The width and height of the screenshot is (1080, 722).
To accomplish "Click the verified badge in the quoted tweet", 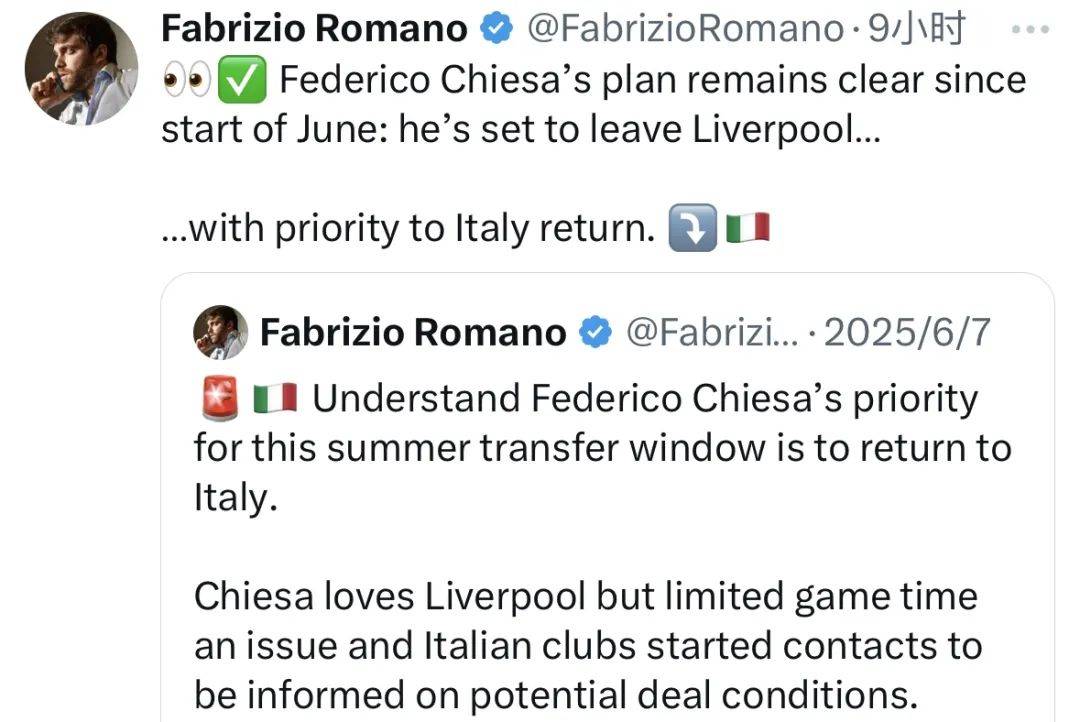I will point(596,332).
